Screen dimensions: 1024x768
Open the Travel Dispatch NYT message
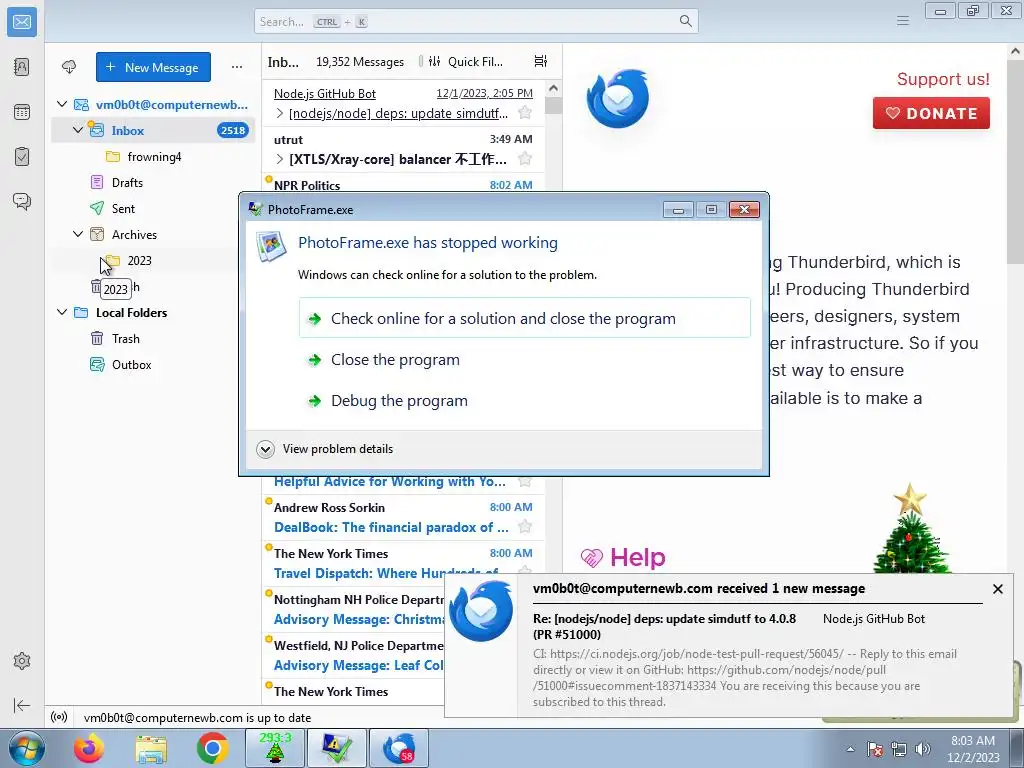coord(403,563)
